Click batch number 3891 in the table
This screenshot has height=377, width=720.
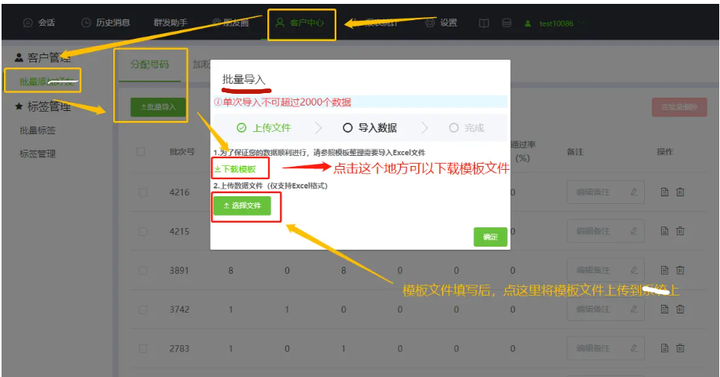click(179, 270)
